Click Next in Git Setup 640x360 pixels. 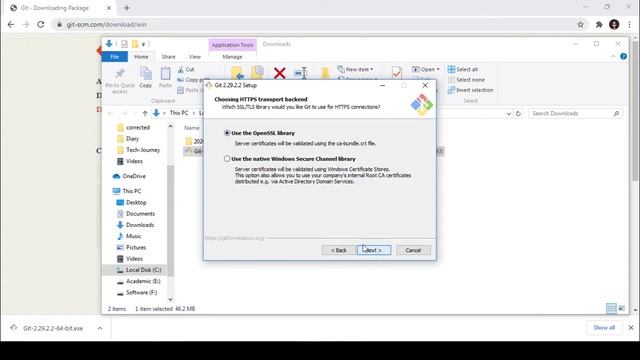374,250
